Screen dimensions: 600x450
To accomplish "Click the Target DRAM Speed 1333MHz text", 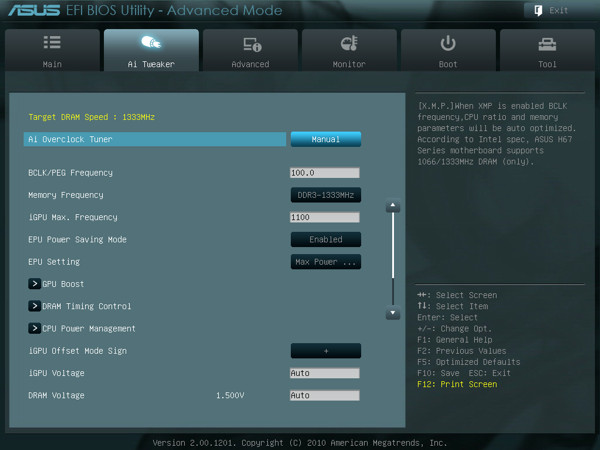I will pos(91,117).
